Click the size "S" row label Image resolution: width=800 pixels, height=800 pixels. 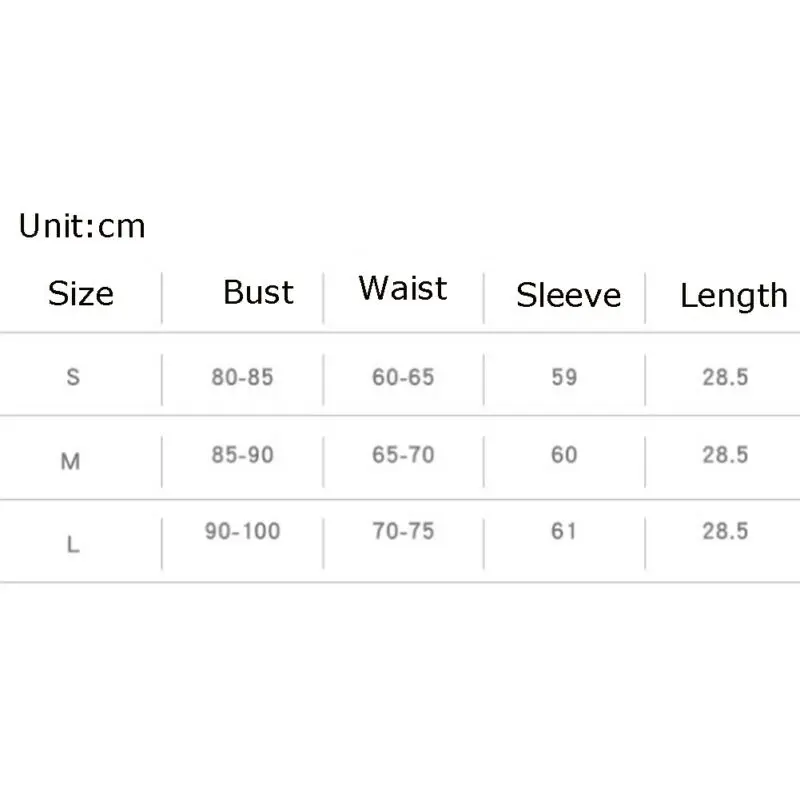72,378
